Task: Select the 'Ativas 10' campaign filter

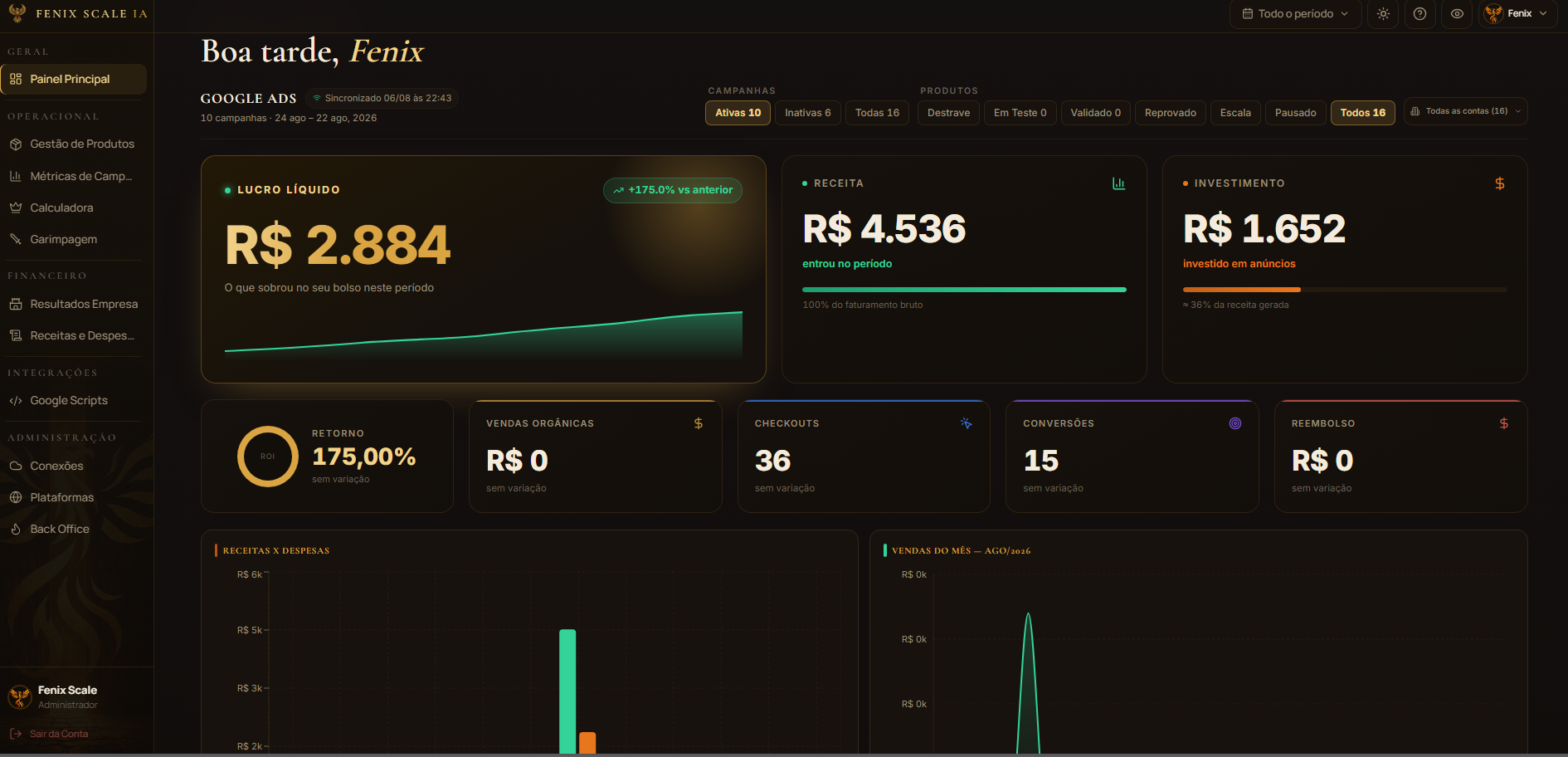Action: [738, 113]
